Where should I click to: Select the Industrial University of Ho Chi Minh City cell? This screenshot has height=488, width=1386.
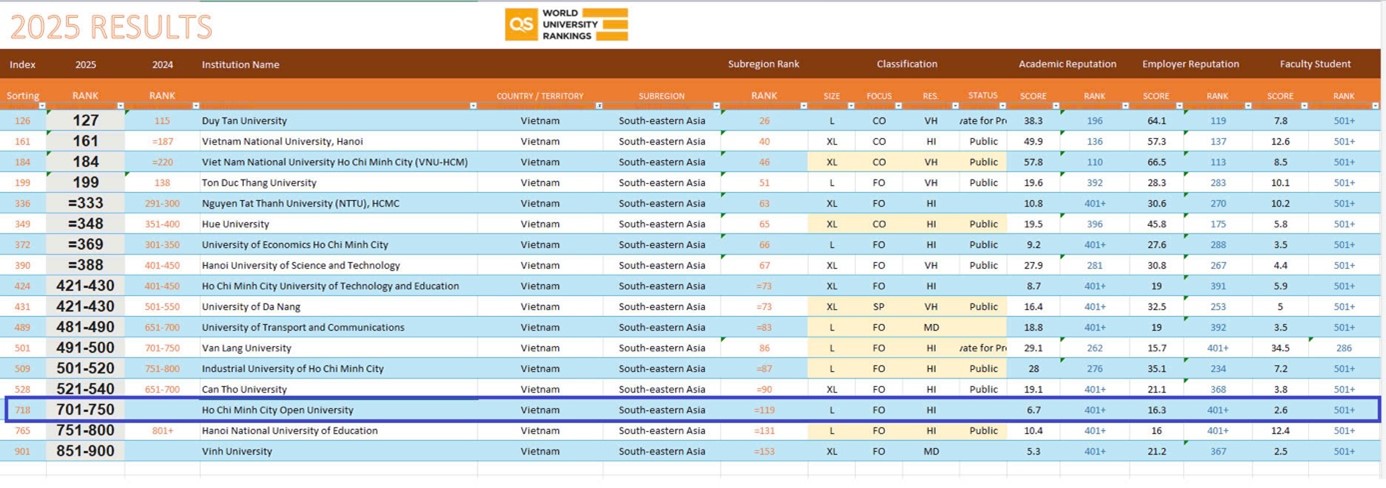click(x=337, y=368)
